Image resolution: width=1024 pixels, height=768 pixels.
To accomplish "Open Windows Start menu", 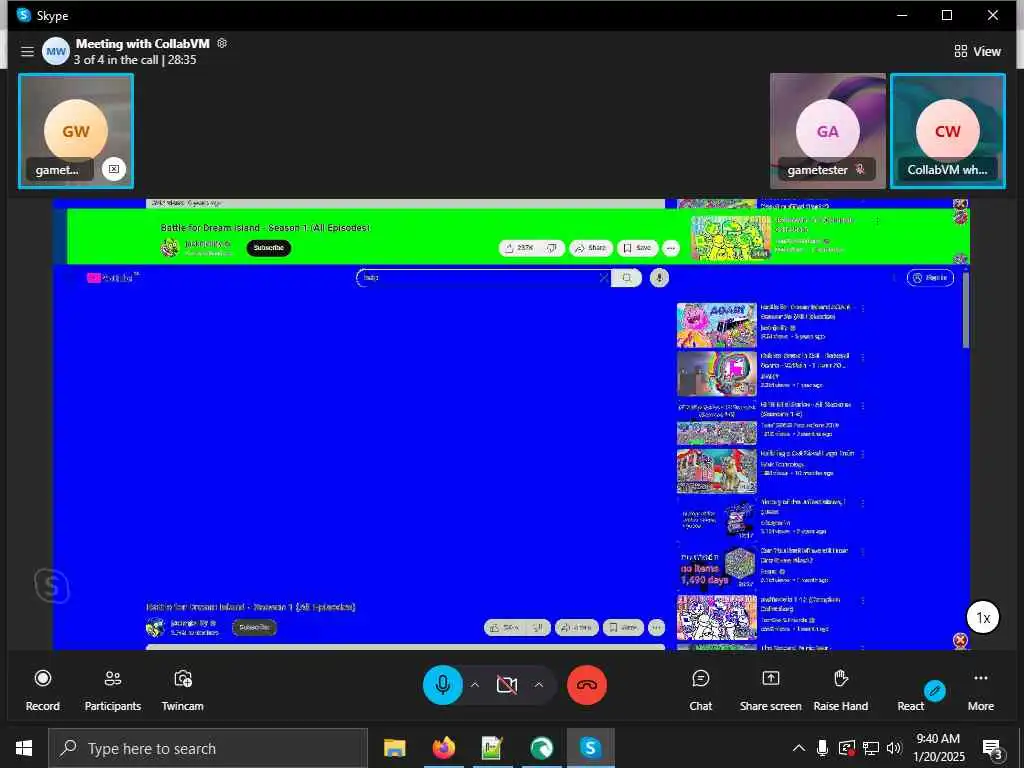I will (24, 748).
